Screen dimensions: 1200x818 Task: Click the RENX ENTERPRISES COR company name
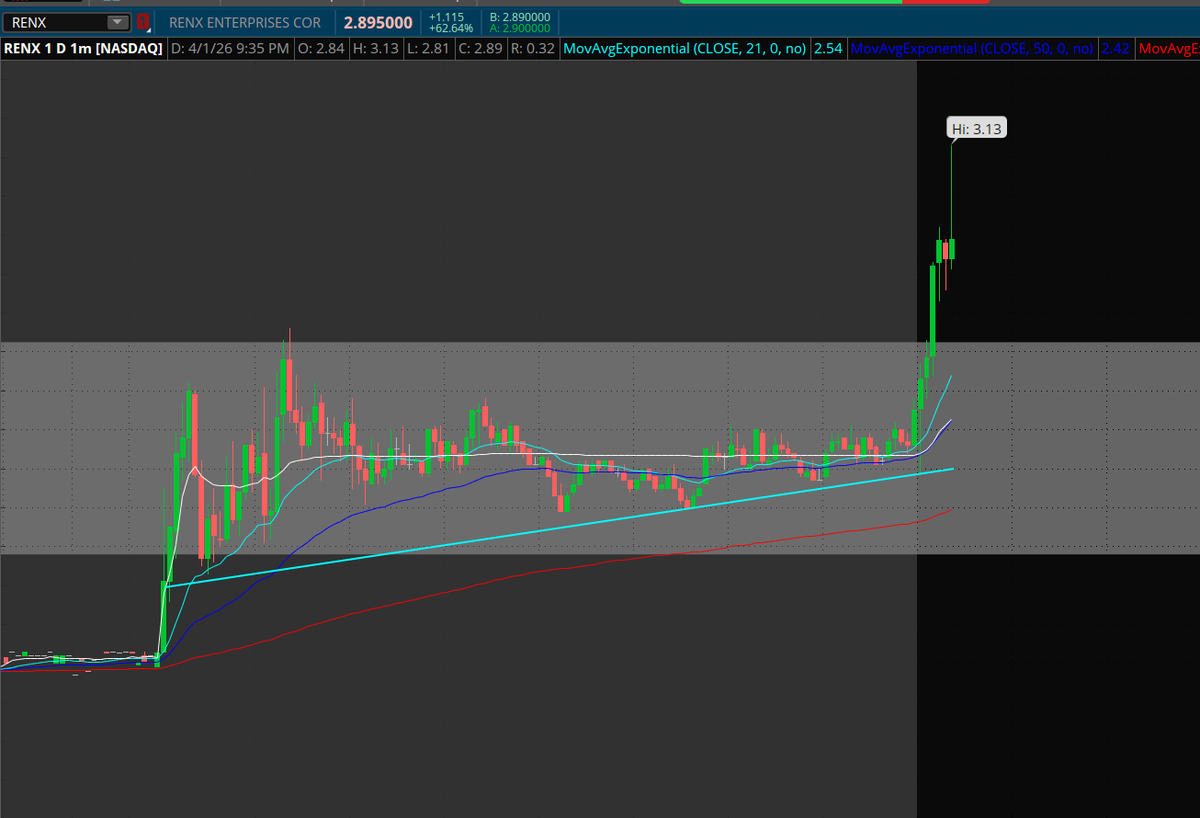245,22
